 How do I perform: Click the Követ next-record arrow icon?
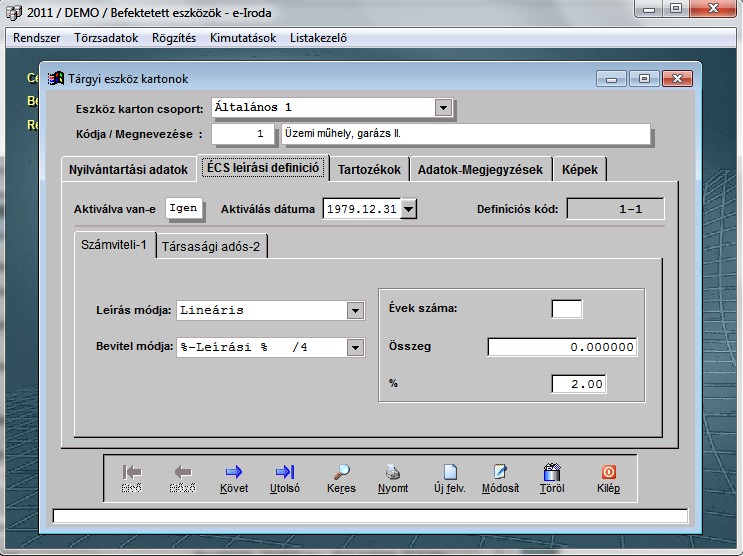(233, 472)
